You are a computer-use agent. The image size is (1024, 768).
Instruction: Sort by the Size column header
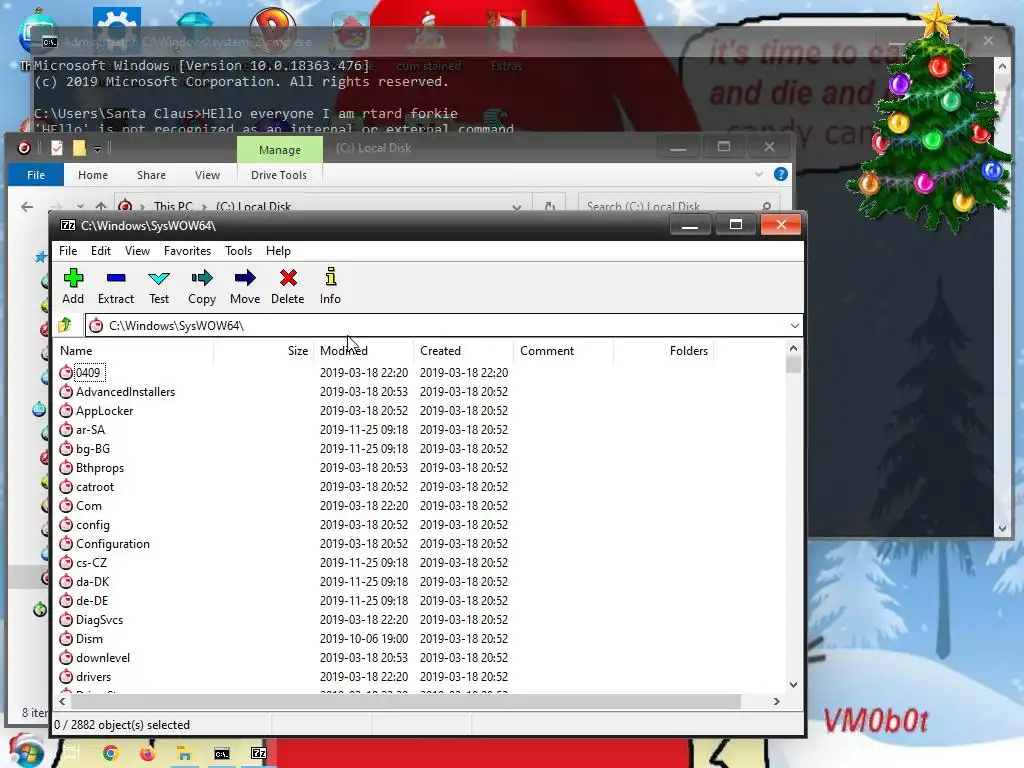click(x=263, y=351)
